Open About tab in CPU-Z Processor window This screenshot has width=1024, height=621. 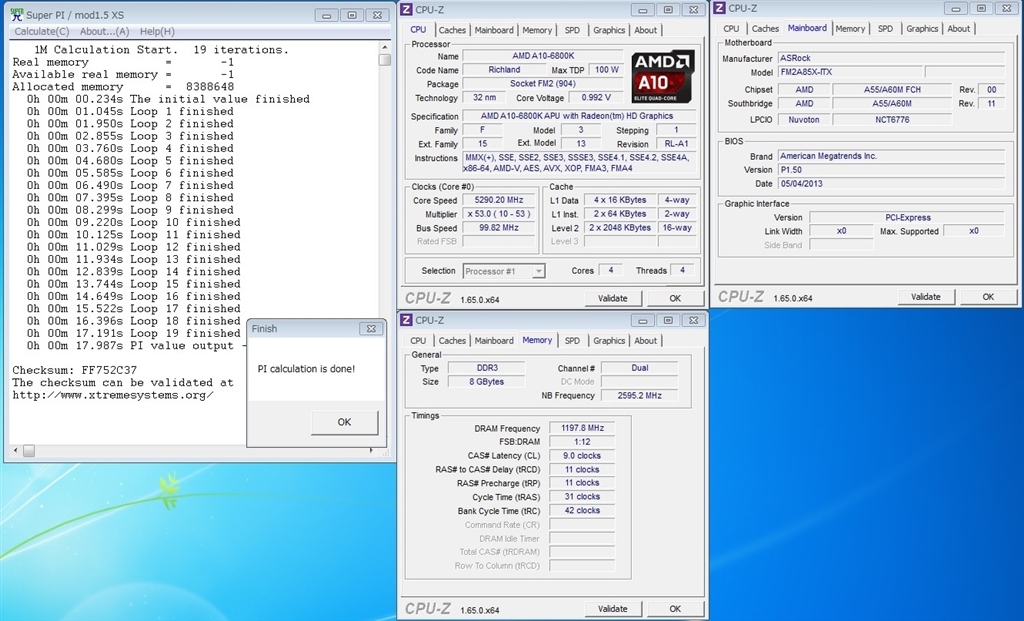(x=645, y=30)
